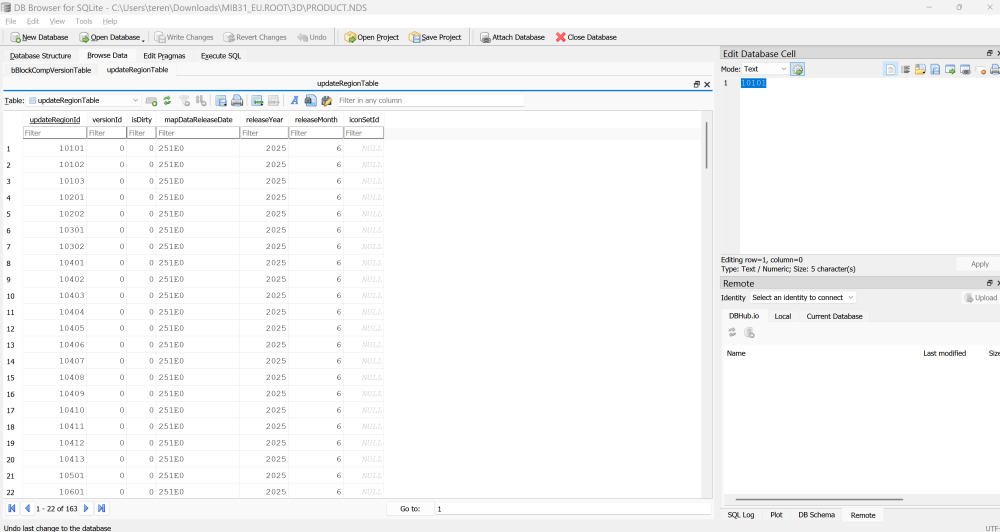
Task: Click the Filter in any column field
Action: 430,100
